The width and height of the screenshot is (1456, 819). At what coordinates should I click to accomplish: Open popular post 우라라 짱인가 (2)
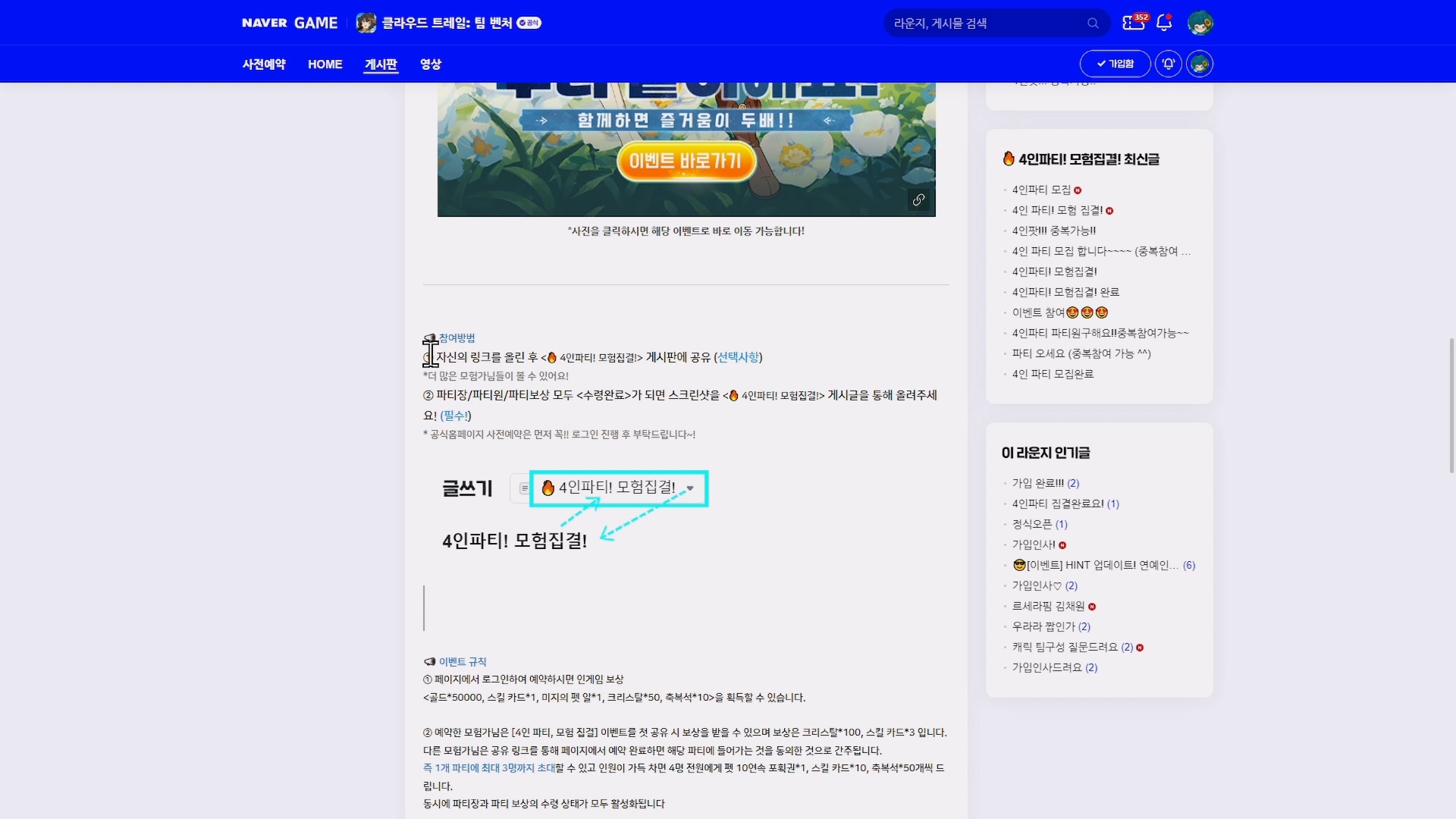pos(1051,626)
